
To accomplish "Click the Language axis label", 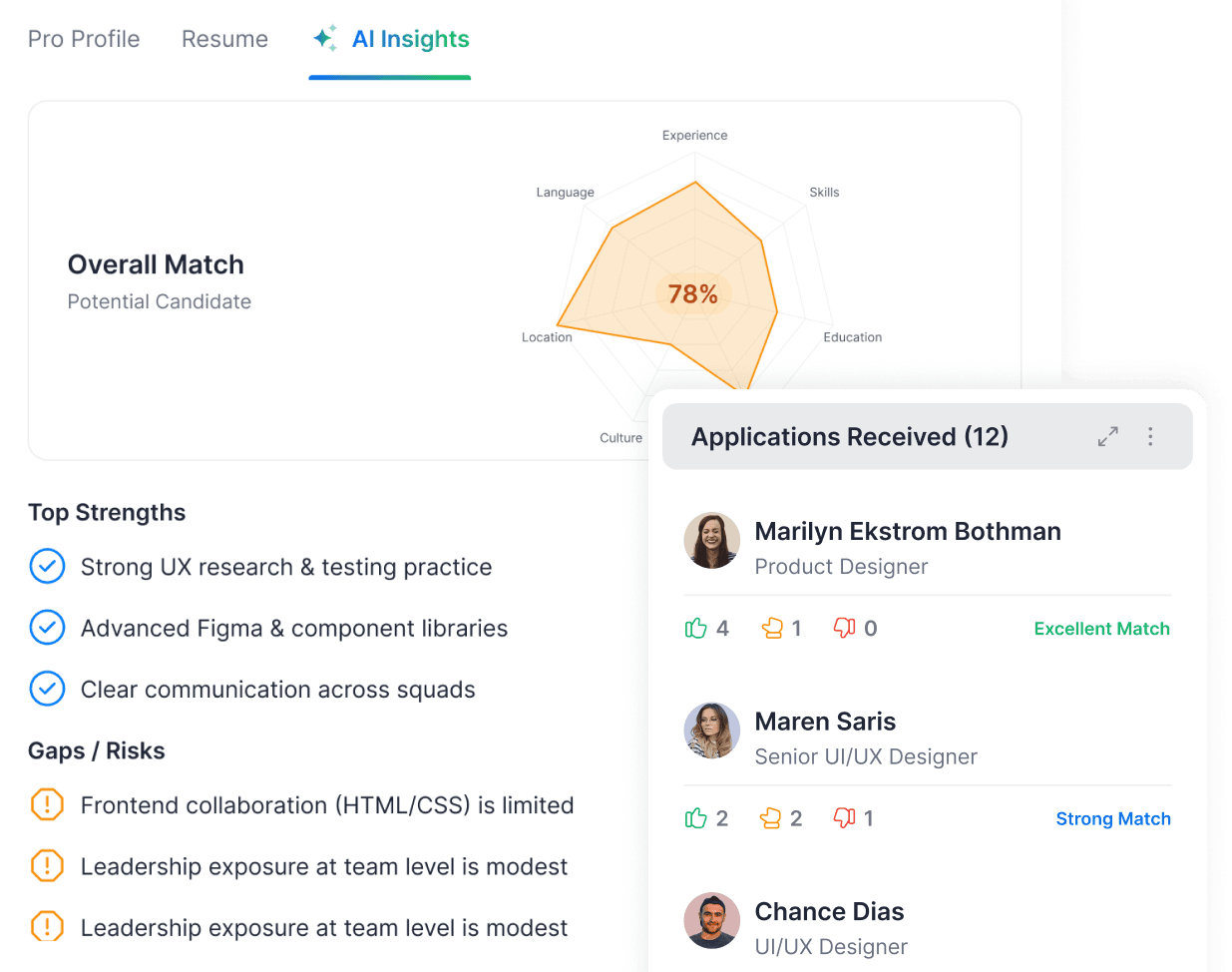I will click(x=565, y=193).
